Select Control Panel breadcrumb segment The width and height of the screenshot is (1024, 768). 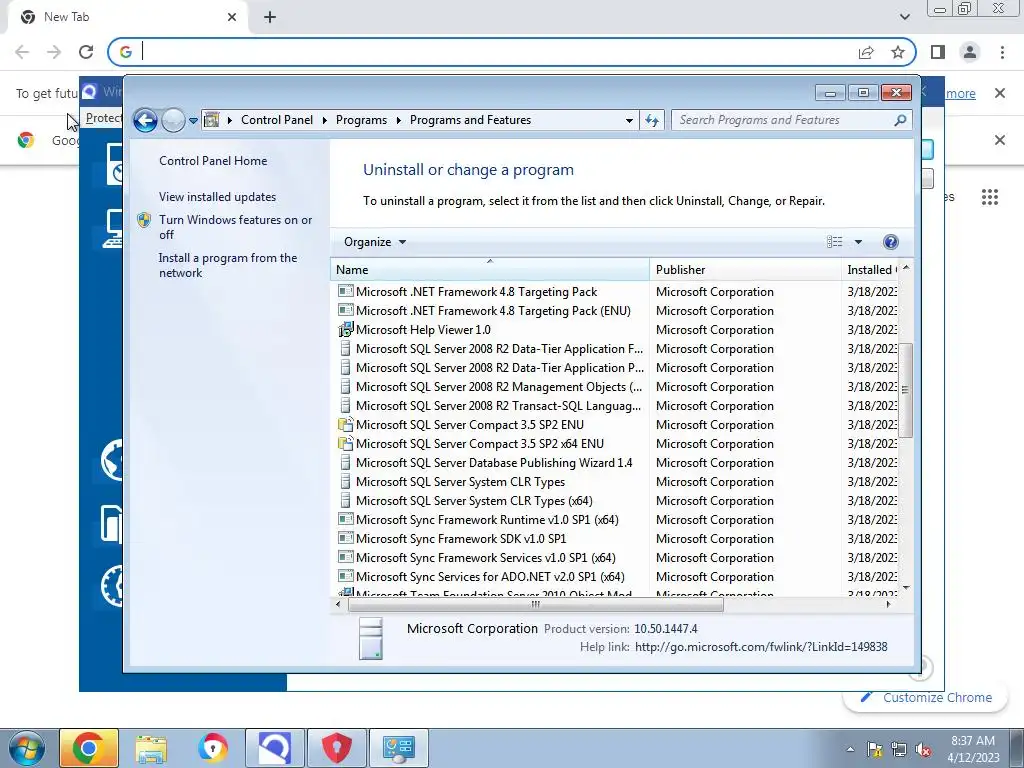click(x=277, y=120)
